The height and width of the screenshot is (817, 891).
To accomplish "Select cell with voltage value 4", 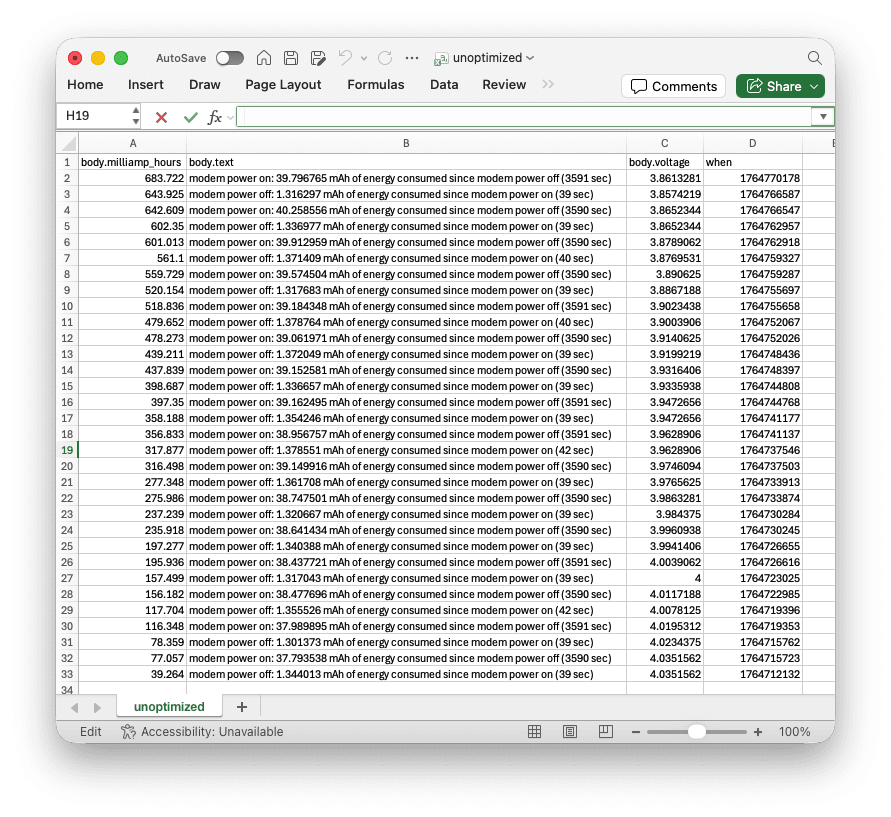I will (665, 578).
